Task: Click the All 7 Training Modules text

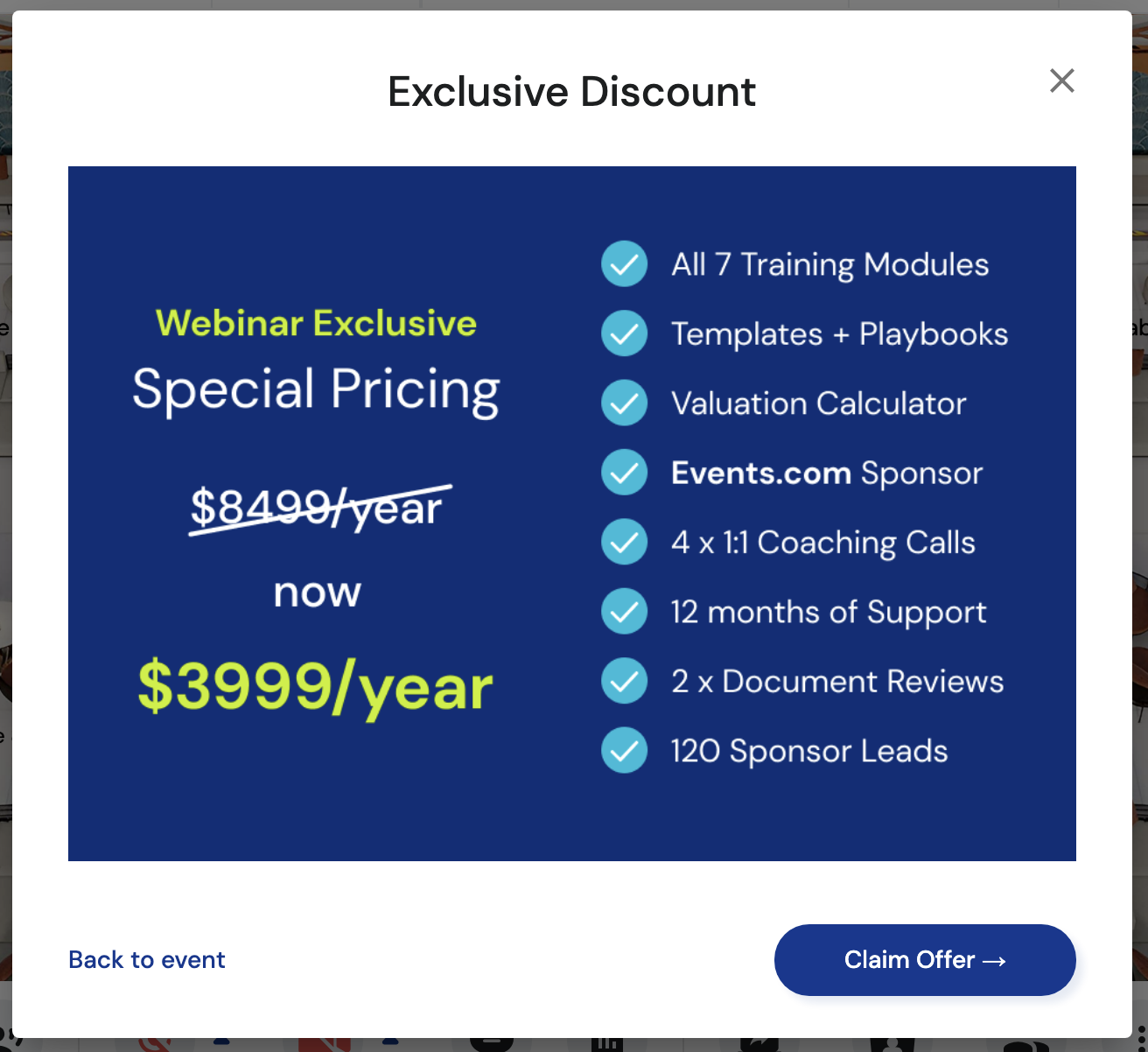Action: tap(829, 264)
